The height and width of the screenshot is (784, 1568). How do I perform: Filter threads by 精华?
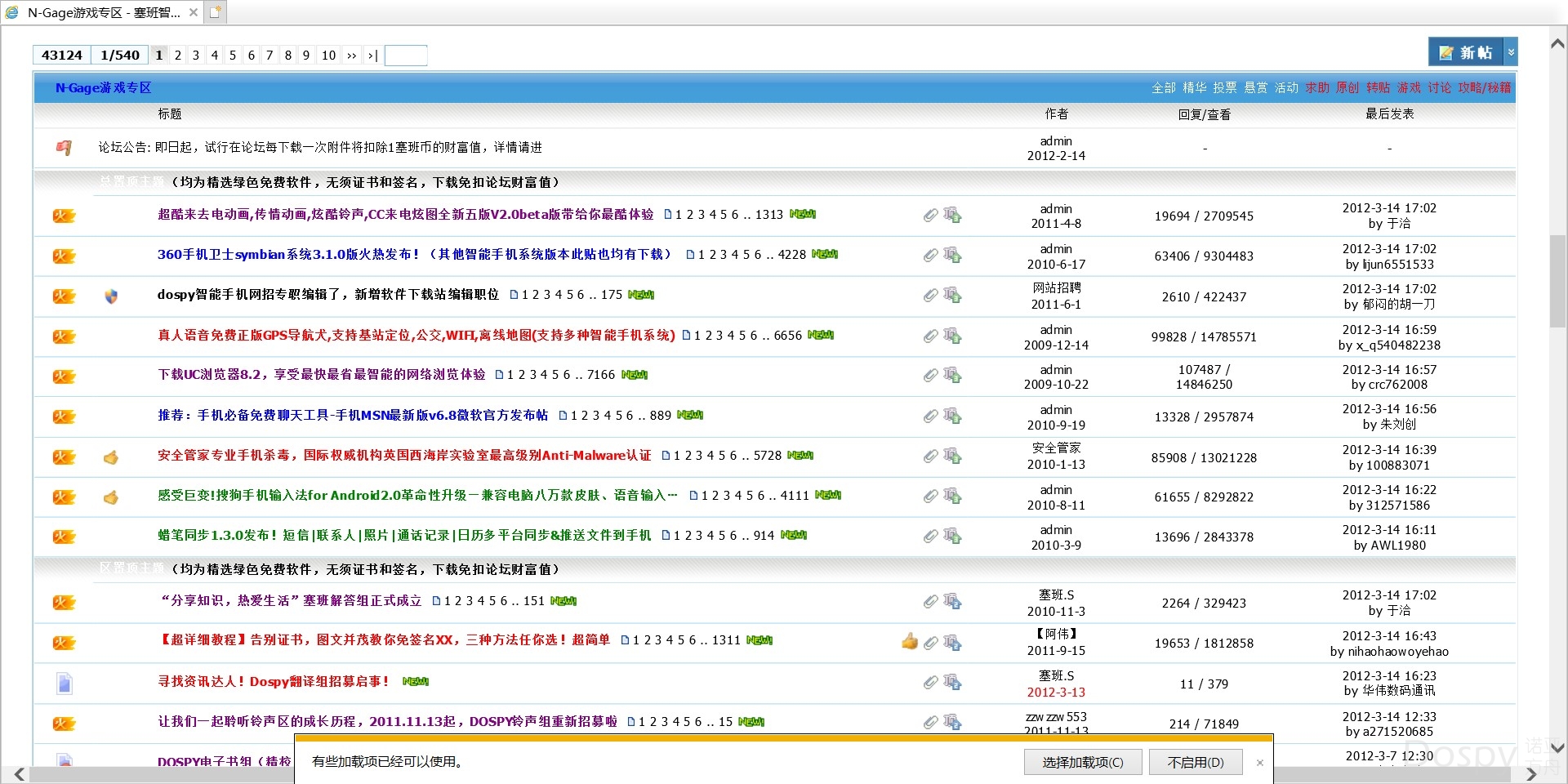click(x=1195, y=87)
